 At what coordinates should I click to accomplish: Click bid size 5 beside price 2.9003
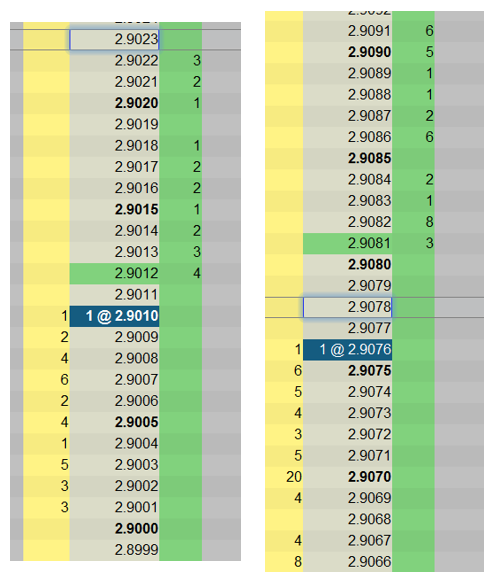tap(64, 465)
